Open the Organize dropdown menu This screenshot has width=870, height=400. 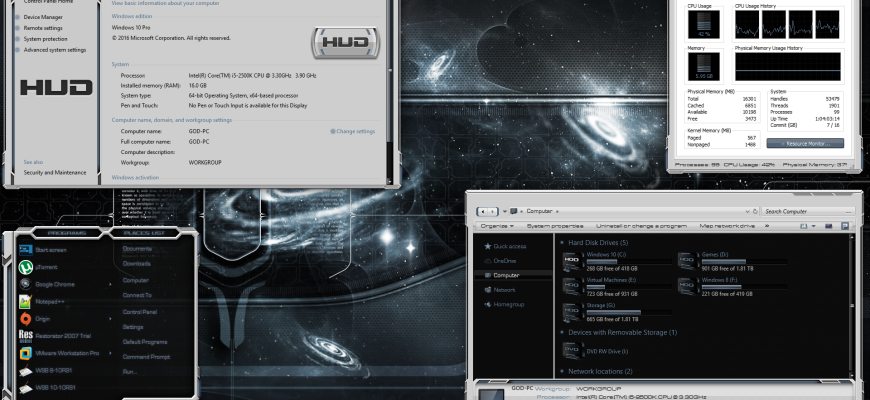pos(497,226)
